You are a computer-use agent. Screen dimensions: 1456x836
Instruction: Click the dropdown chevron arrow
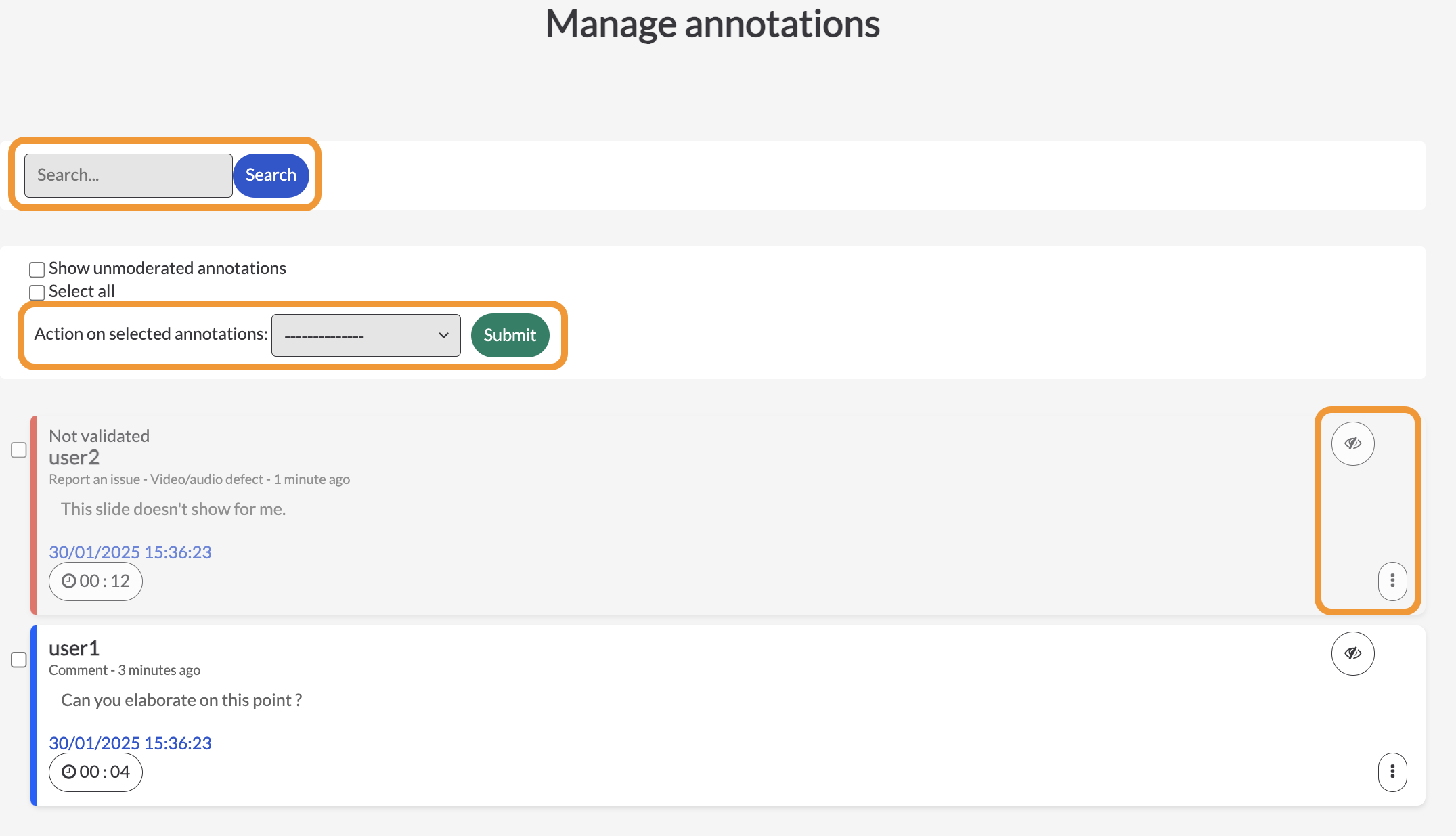click(x=443, y=335)
